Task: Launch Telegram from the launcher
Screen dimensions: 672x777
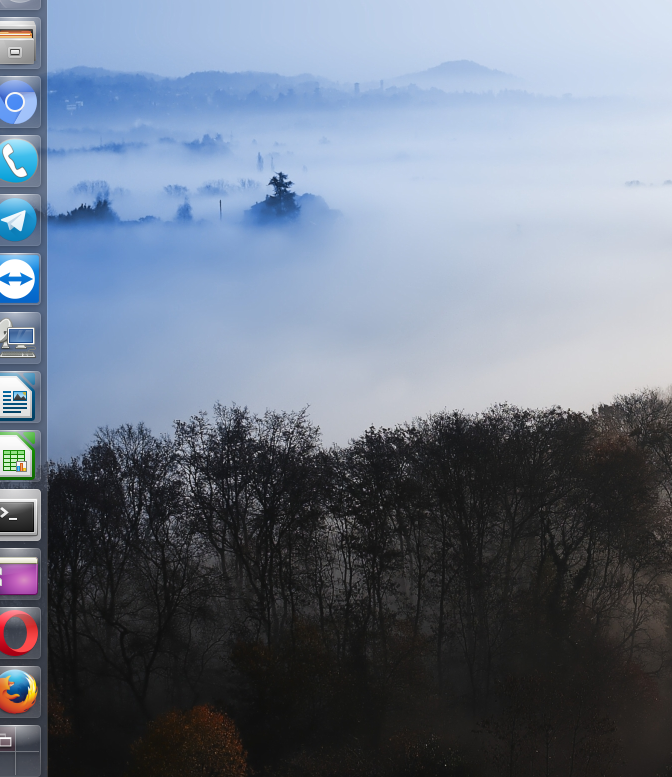Action: point(17,220)
